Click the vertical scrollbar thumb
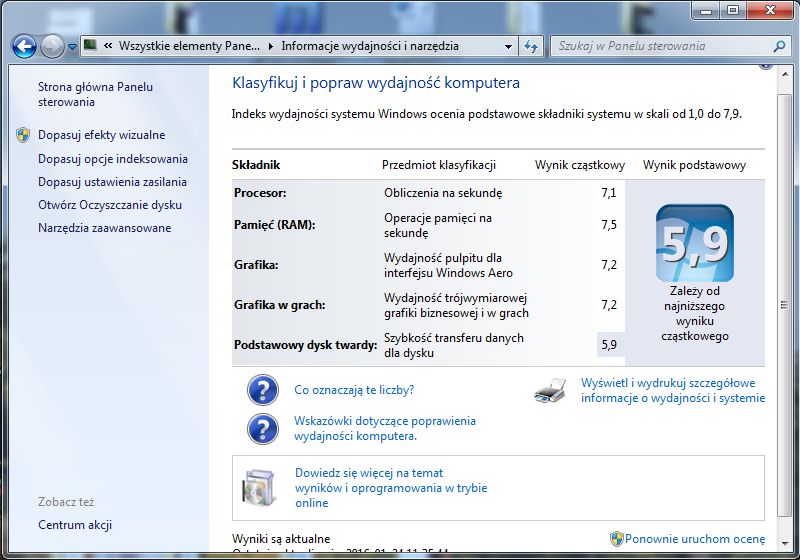The image size is (800, 560). tap(784, 305)
